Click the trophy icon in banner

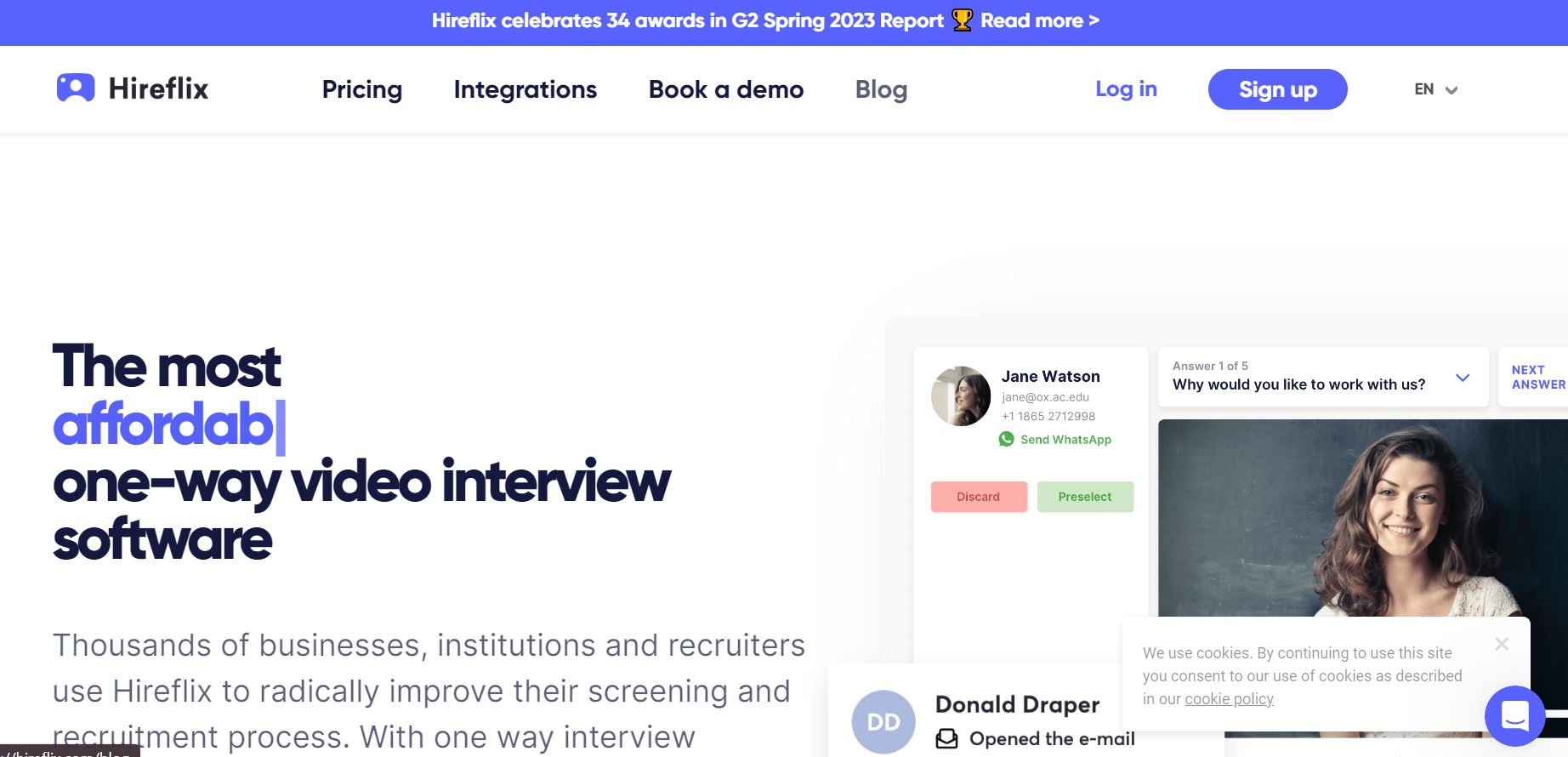click(962, 20)
